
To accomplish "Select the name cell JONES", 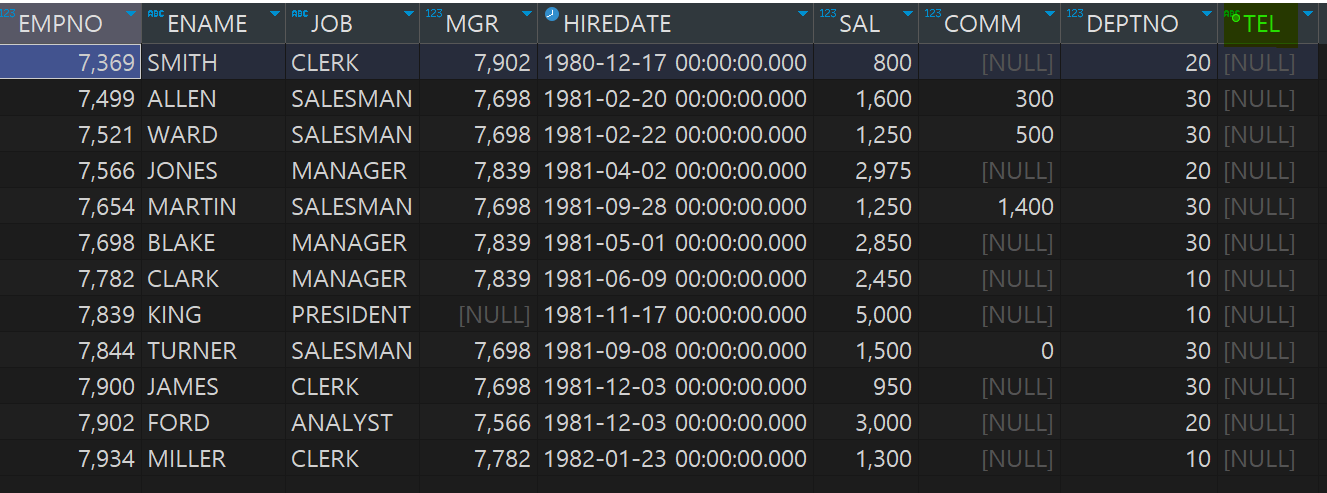I will pos(214,171).
